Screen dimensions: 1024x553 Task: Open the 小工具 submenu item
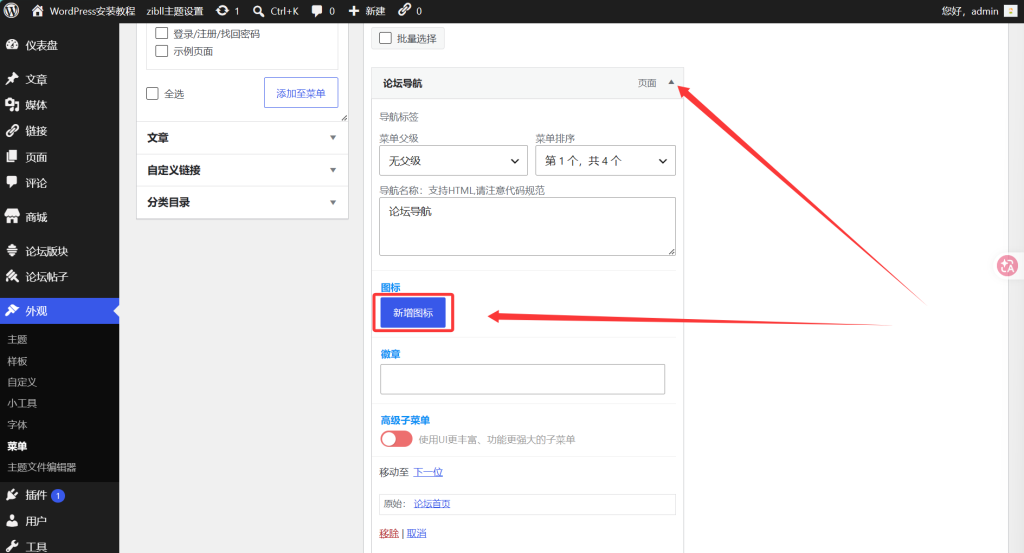(22, 403)
